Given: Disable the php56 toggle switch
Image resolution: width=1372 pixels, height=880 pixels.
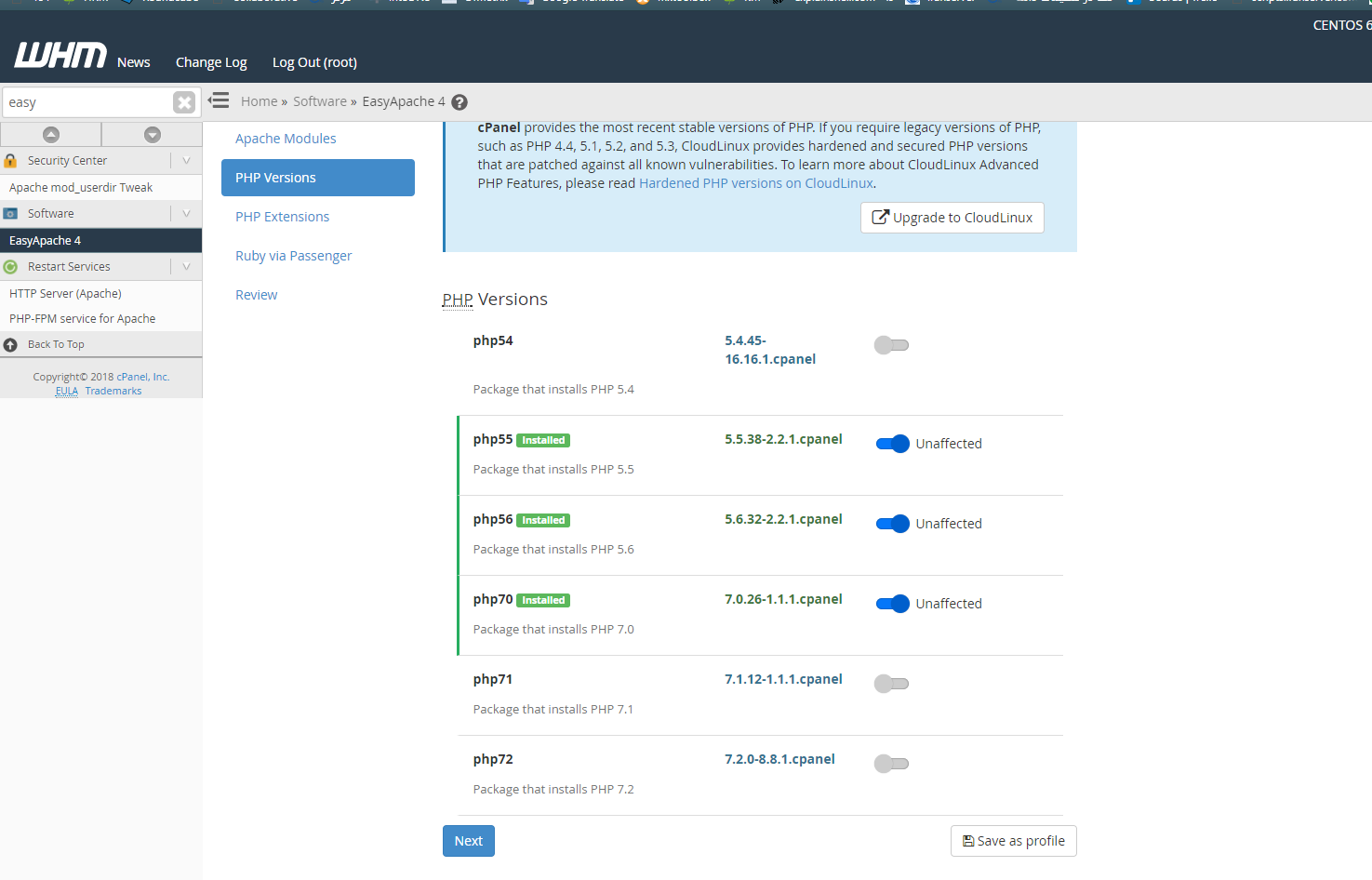Looking at the screenshot, I should click(x=893, y=524).
